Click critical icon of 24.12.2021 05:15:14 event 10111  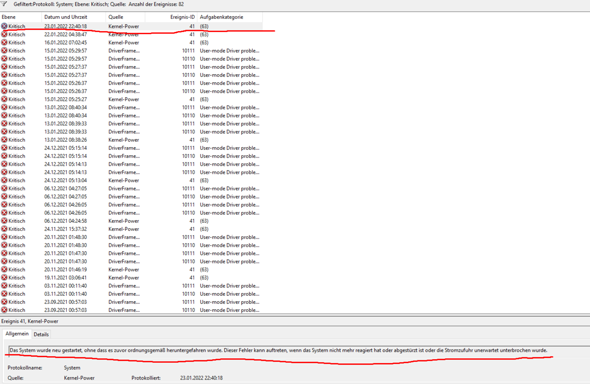coord(4,148)
